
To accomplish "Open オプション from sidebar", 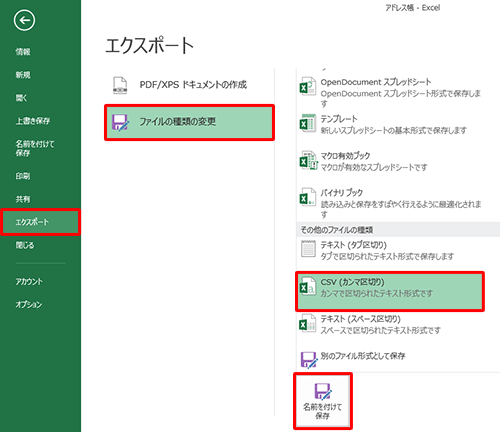I will click(29, 305).
